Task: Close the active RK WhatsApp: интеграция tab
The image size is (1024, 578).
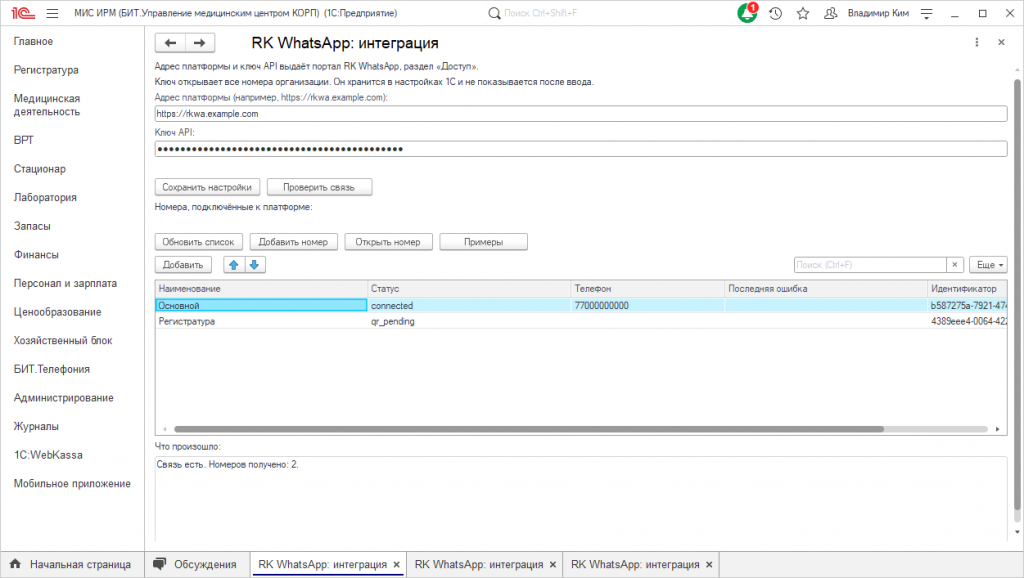Action: click(396, 564)
